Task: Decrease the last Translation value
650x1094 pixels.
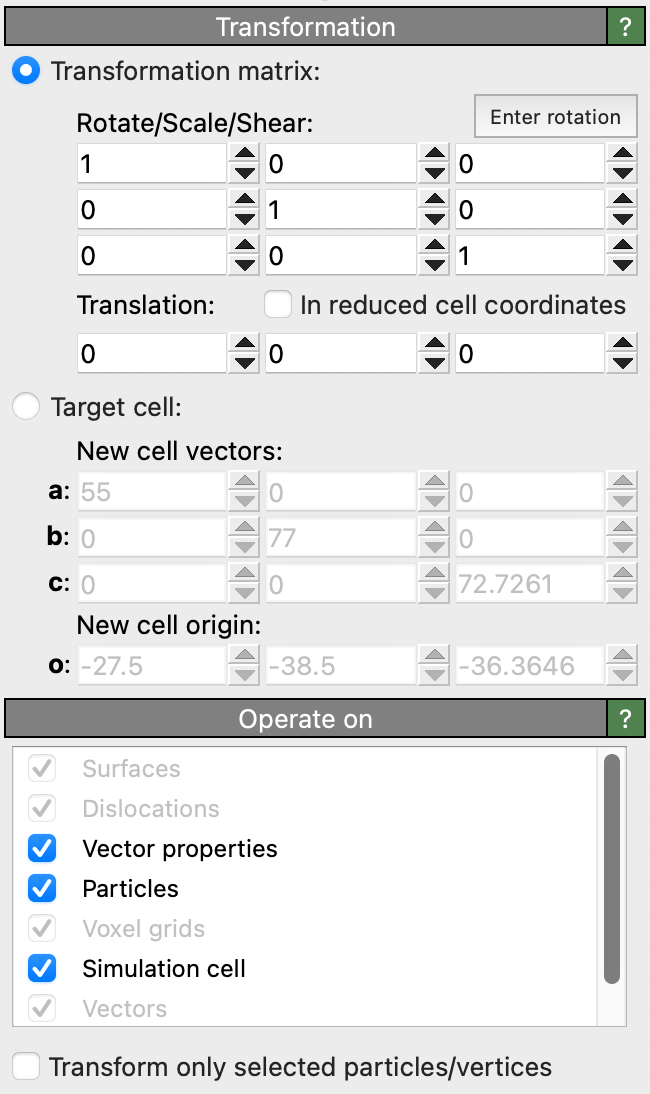Action: 623,365
